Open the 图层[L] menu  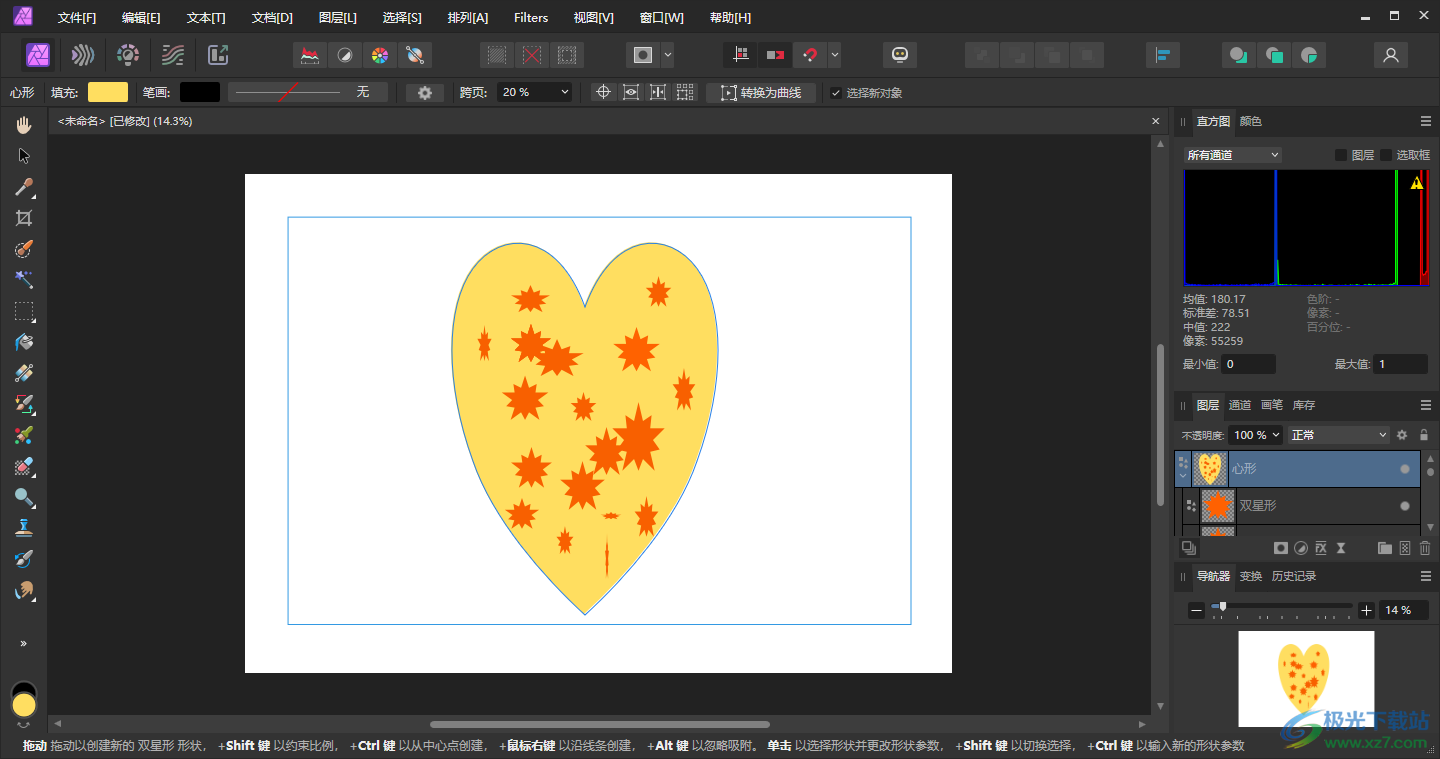(x=337, y=18)
